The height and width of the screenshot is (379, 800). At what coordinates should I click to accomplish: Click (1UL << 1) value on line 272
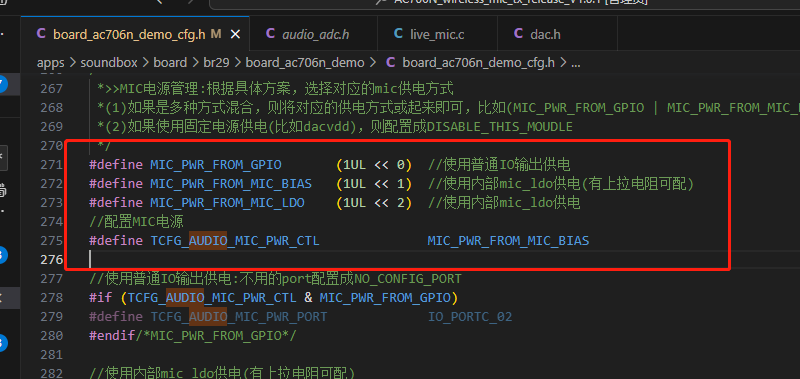click(x=374, y=184)
